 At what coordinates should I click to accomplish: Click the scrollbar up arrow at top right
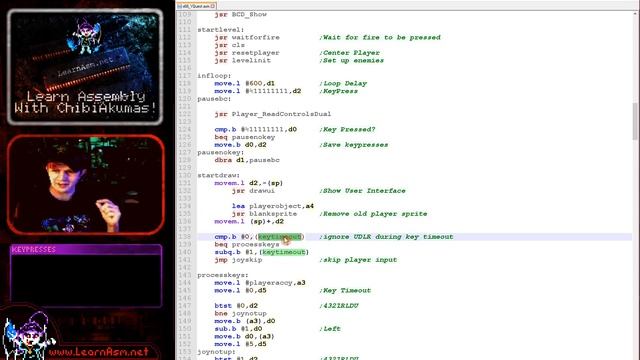[635, 14]
